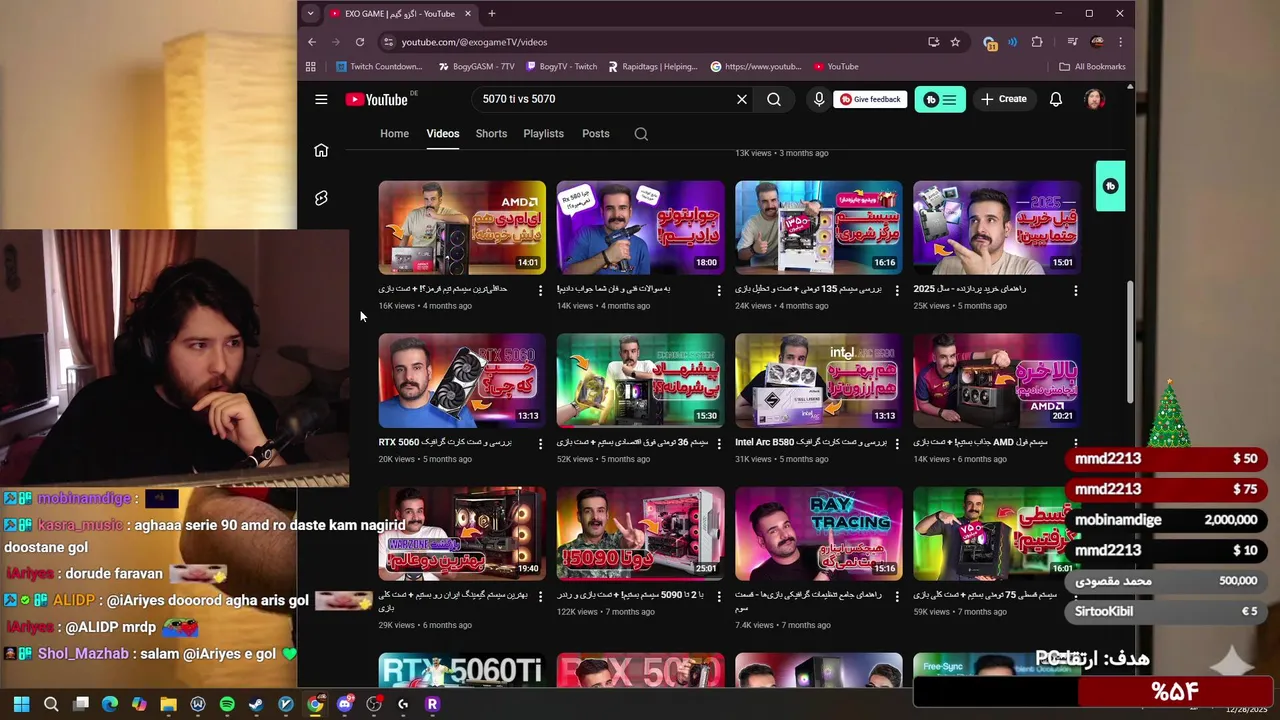This screenshot has height=720, width=1280.
Task: Open three-dot menu for 16:16 video
Action: coord(897,291)
